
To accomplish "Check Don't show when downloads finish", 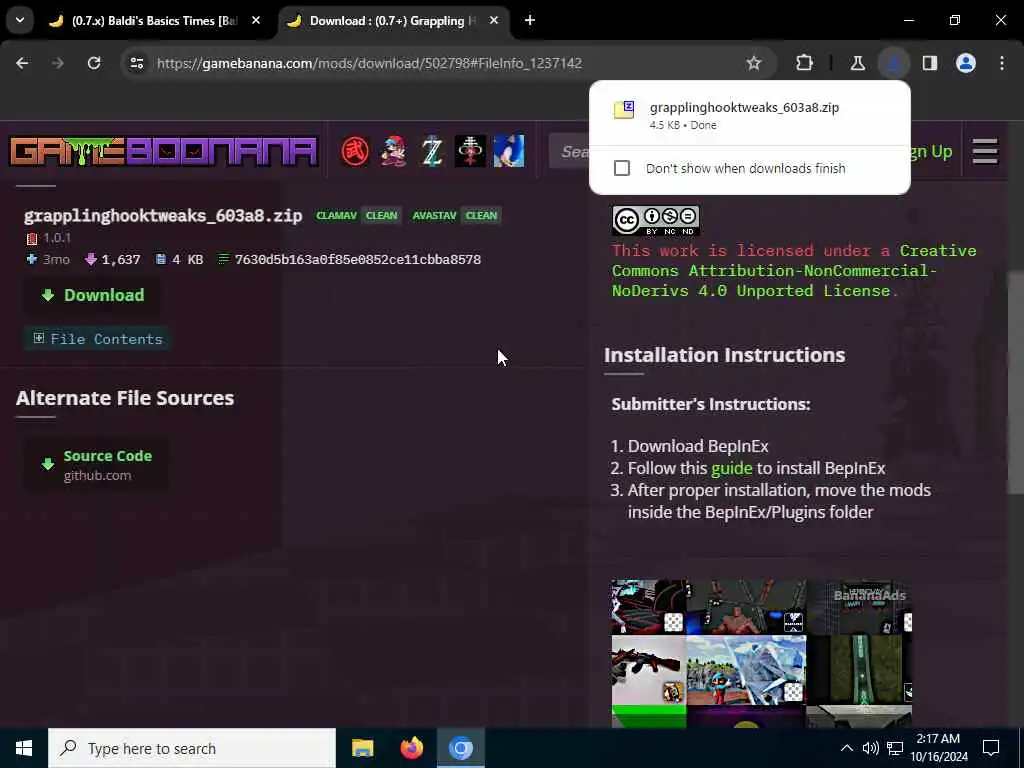I will [x=622, y=168].
